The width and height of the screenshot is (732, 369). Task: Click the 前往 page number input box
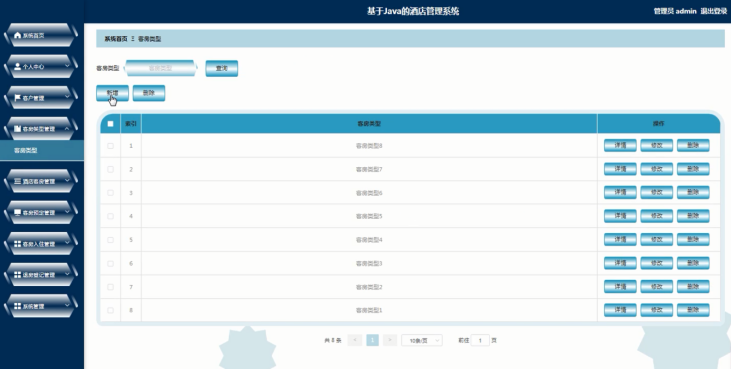480,341
